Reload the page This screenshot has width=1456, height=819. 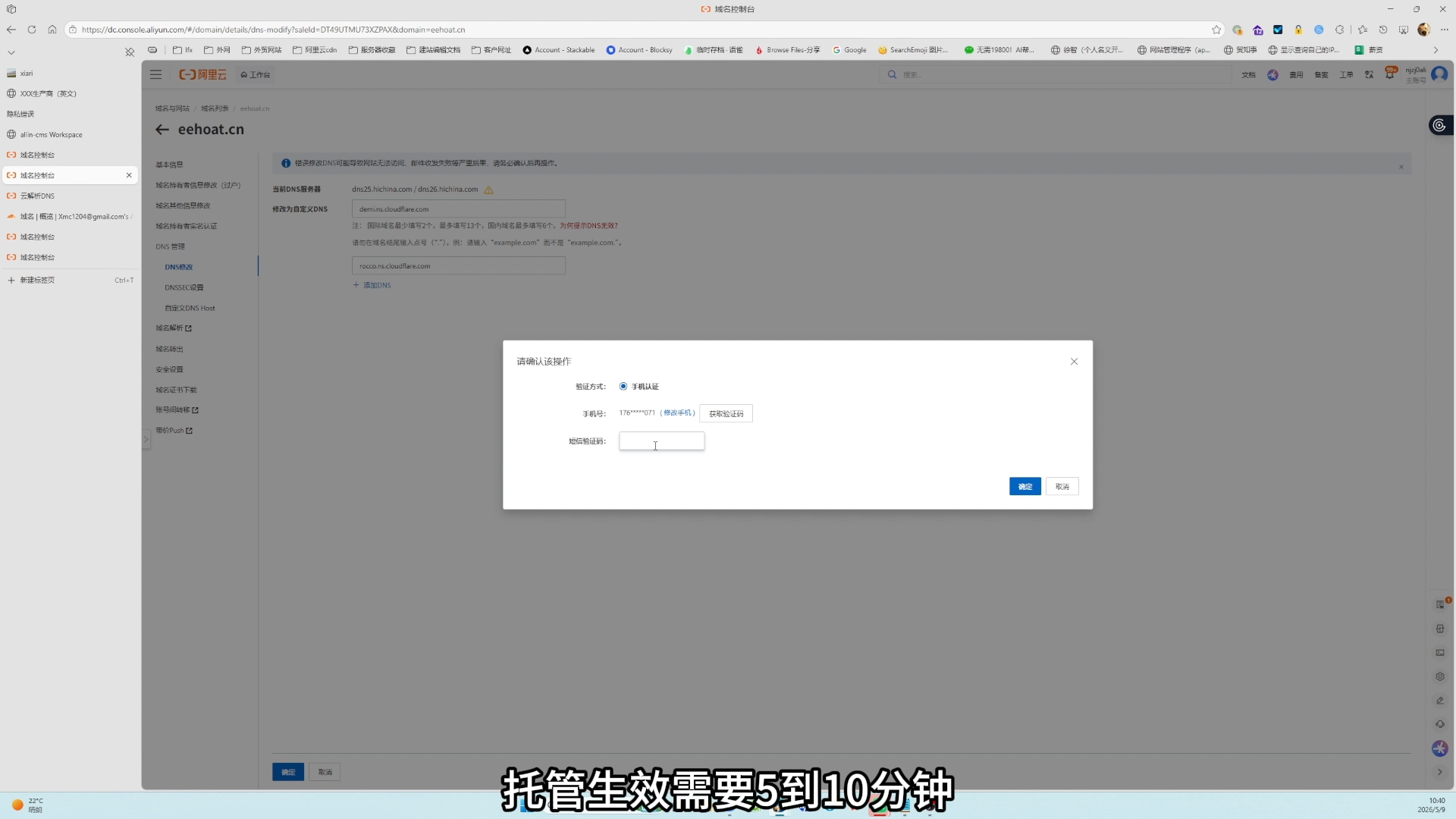pos(31,30)
